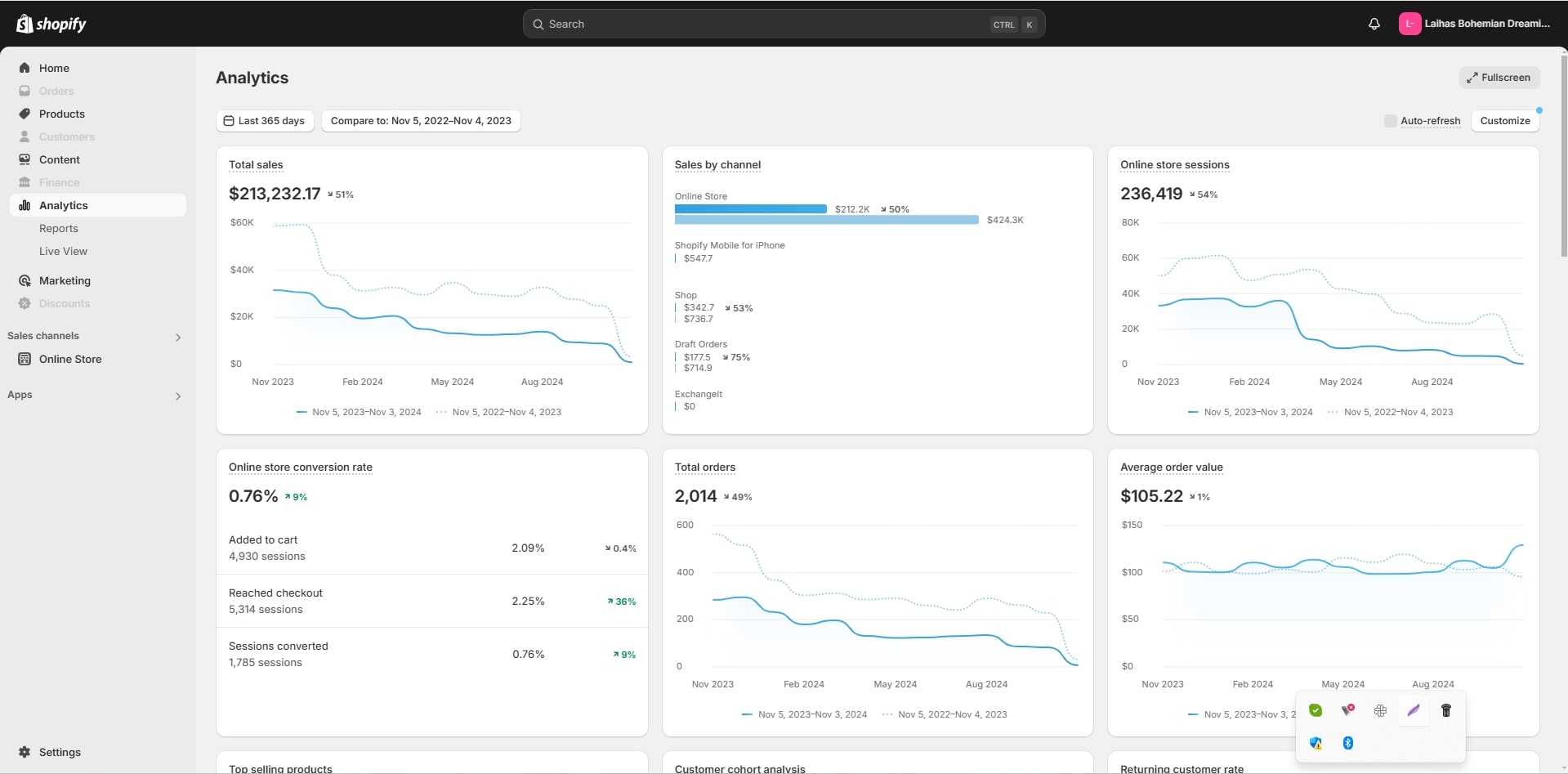Viewport: 1568px width, 774px height.
Task: Click the Products tag icon
Action: tap(25, 114)
